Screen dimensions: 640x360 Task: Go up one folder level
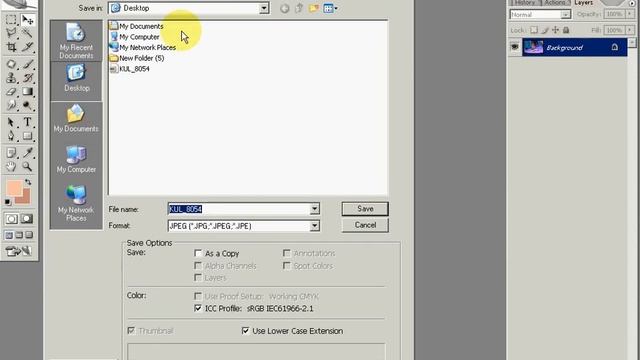click(x=299, y=8)
